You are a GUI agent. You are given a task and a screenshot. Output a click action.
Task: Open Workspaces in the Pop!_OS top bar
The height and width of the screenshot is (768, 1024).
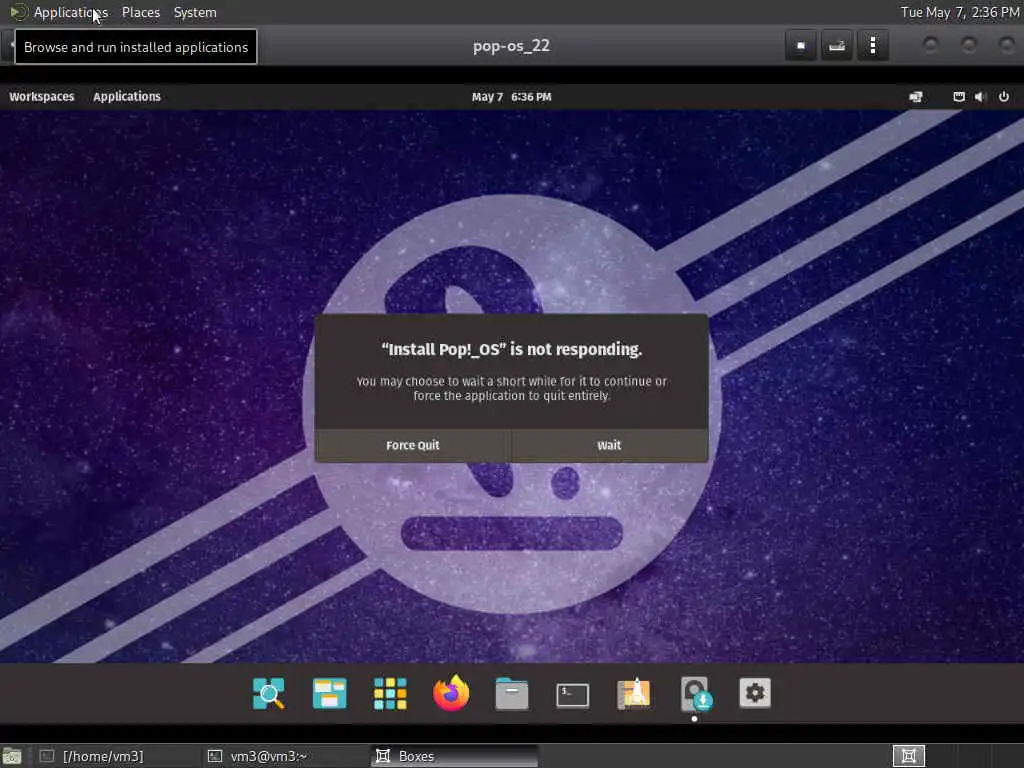tap(42, 97)
